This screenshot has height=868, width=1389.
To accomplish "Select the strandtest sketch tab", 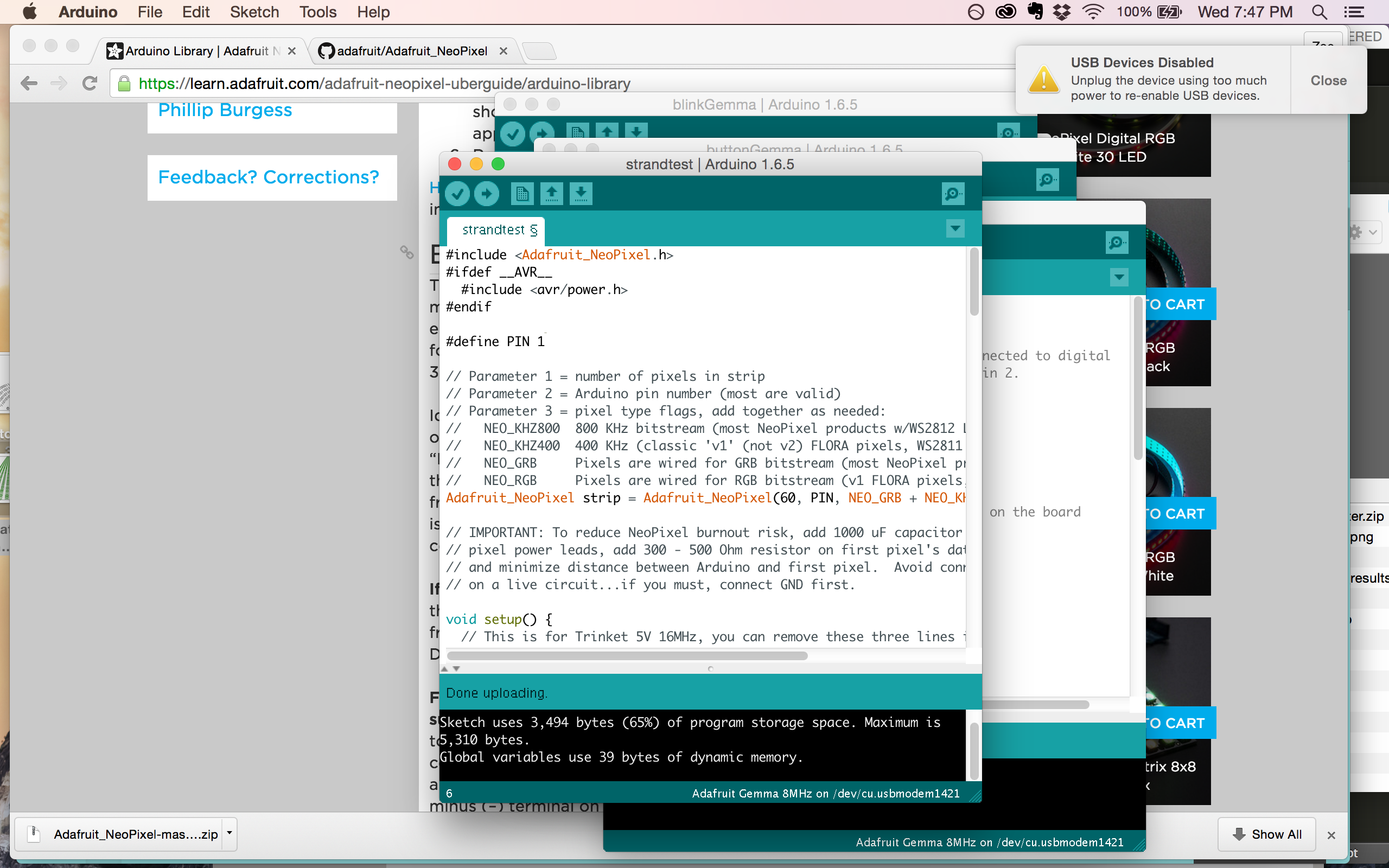I will [x=496, y=230].
